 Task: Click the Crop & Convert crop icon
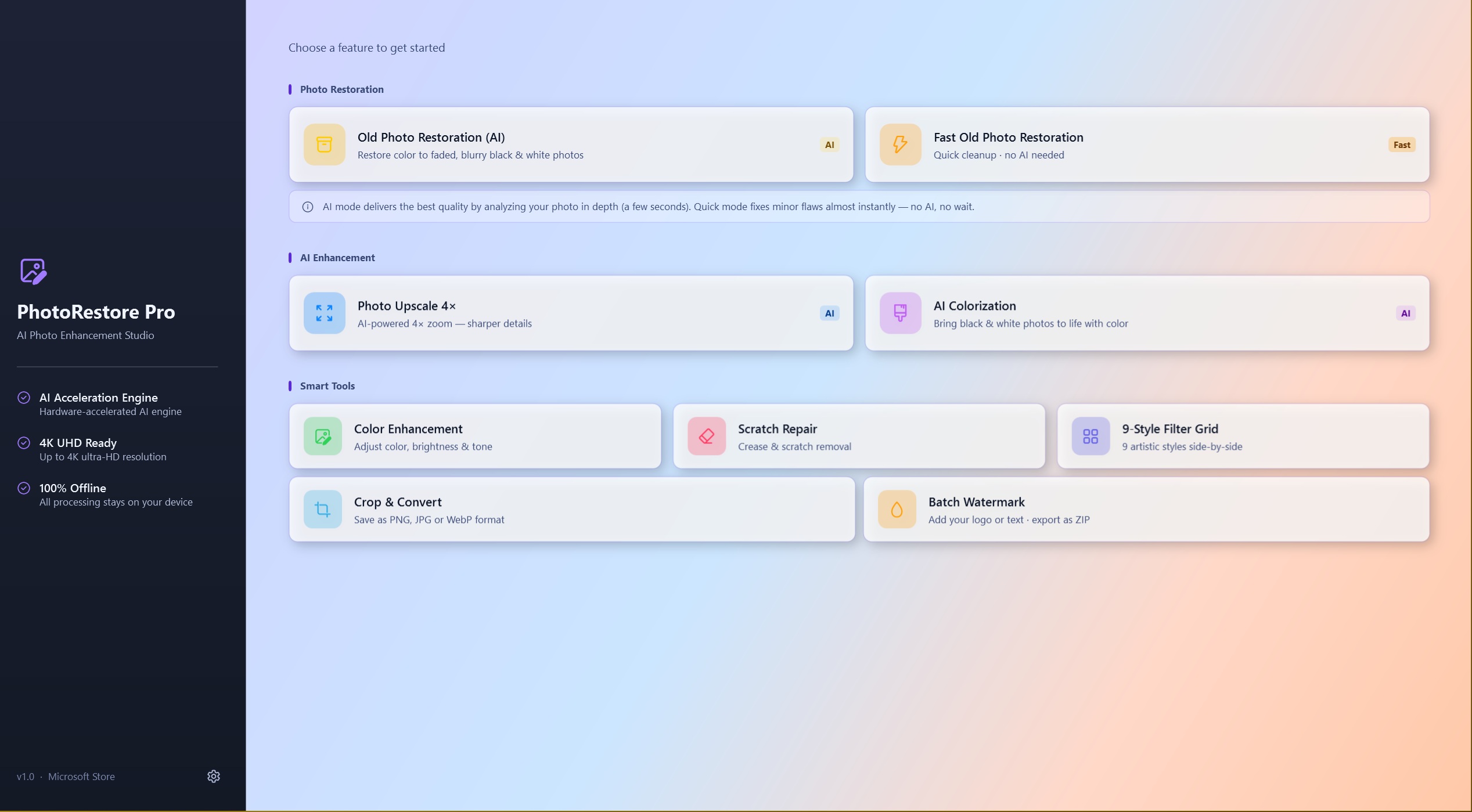pos(323,509)
